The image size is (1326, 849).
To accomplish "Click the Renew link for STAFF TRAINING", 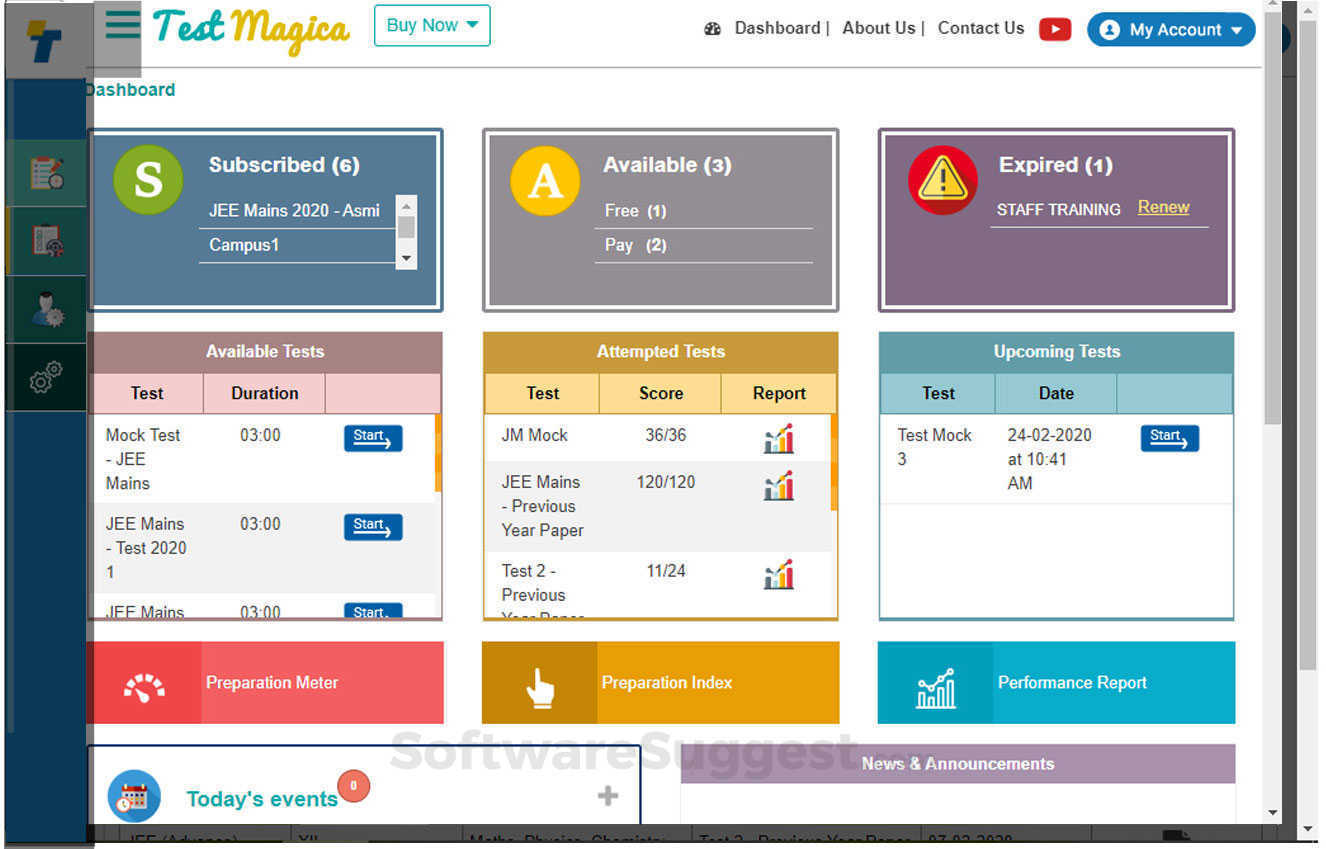I will (1163, 207).
